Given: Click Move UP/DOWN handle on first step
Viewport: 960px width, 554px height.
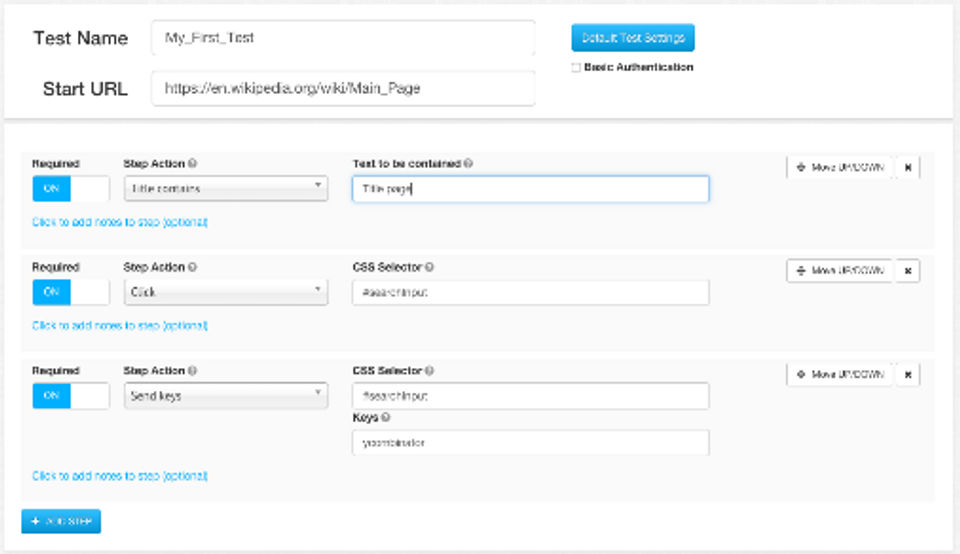Looking at the screenshot, I should [x=839, y=168].
